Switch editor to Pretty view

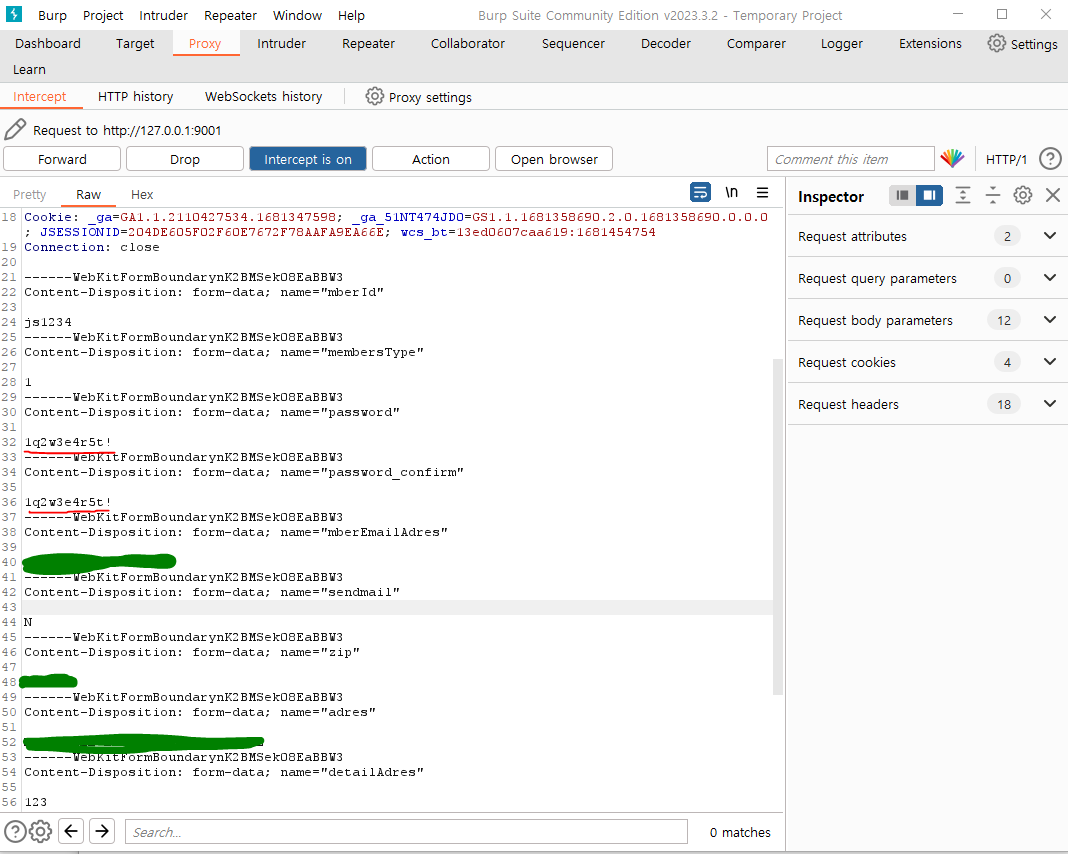coord(29,195)
